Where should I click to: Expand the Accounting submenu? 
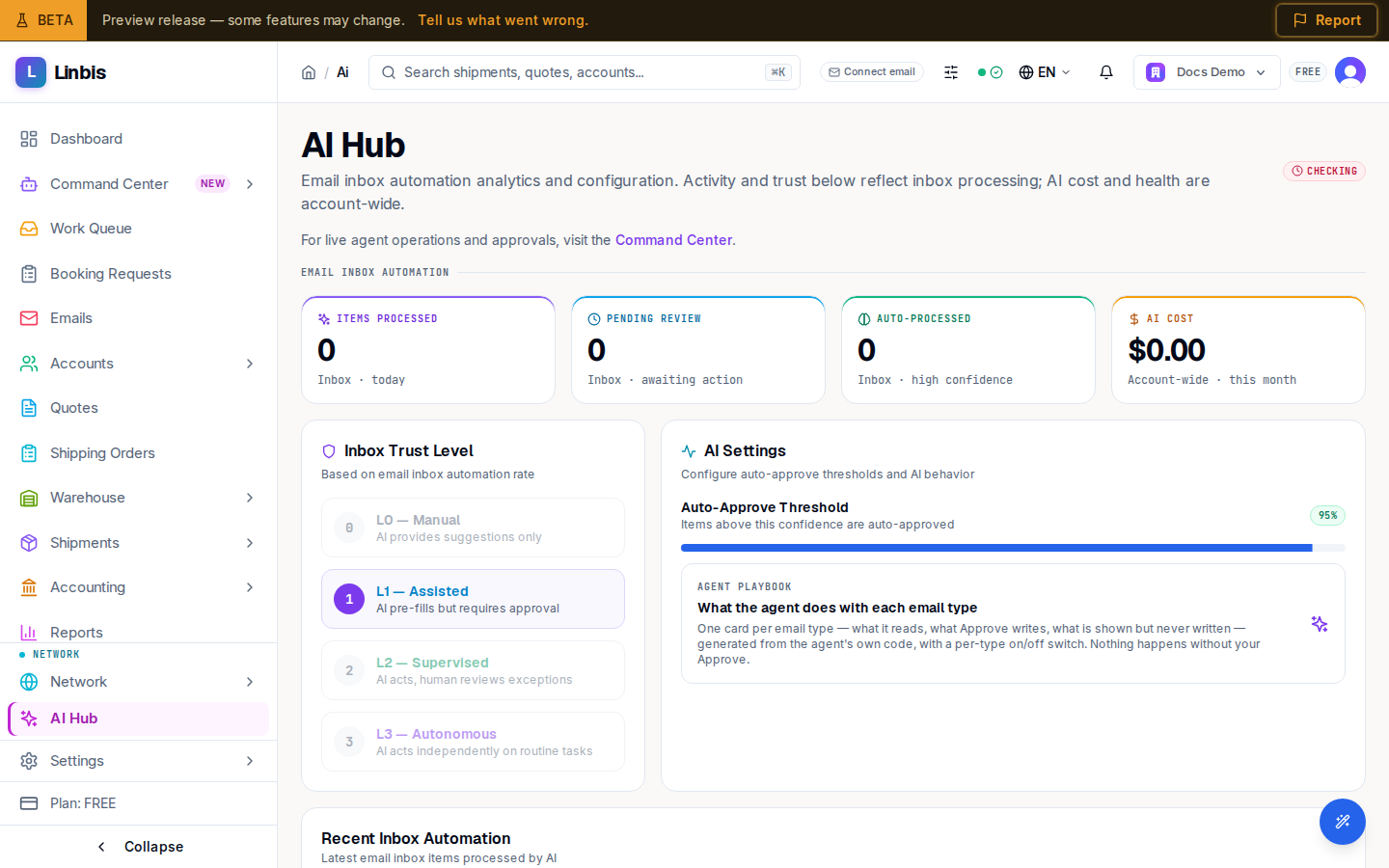(x=250, y=587)
